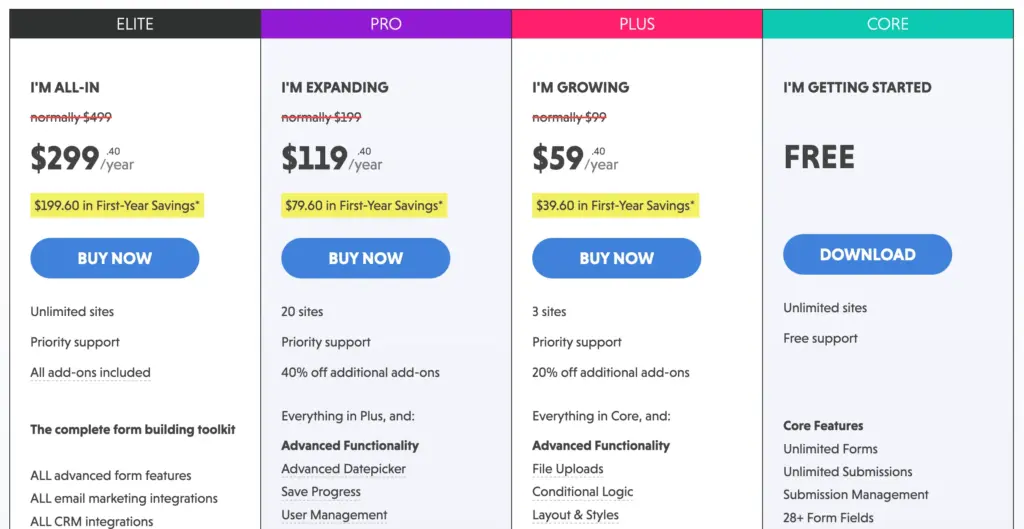Open the CORE plan header

pos(887,24)
